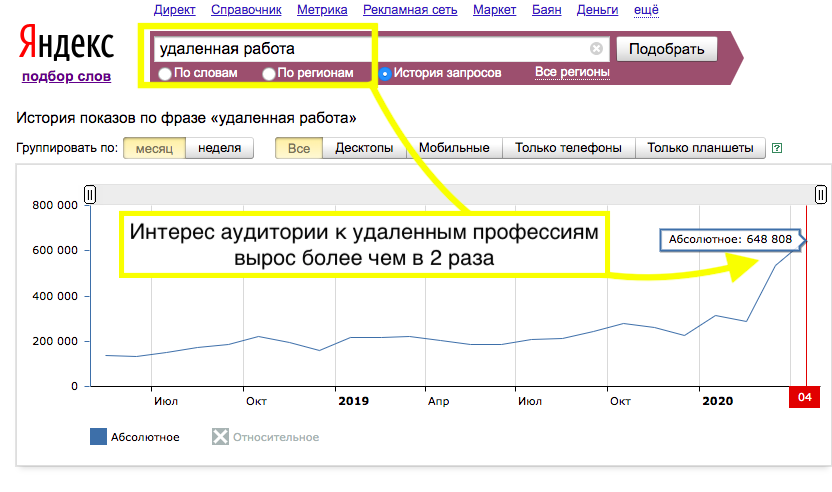832x492 pixels.
Task: Open the Метрика link
Action: pos(322,10)
